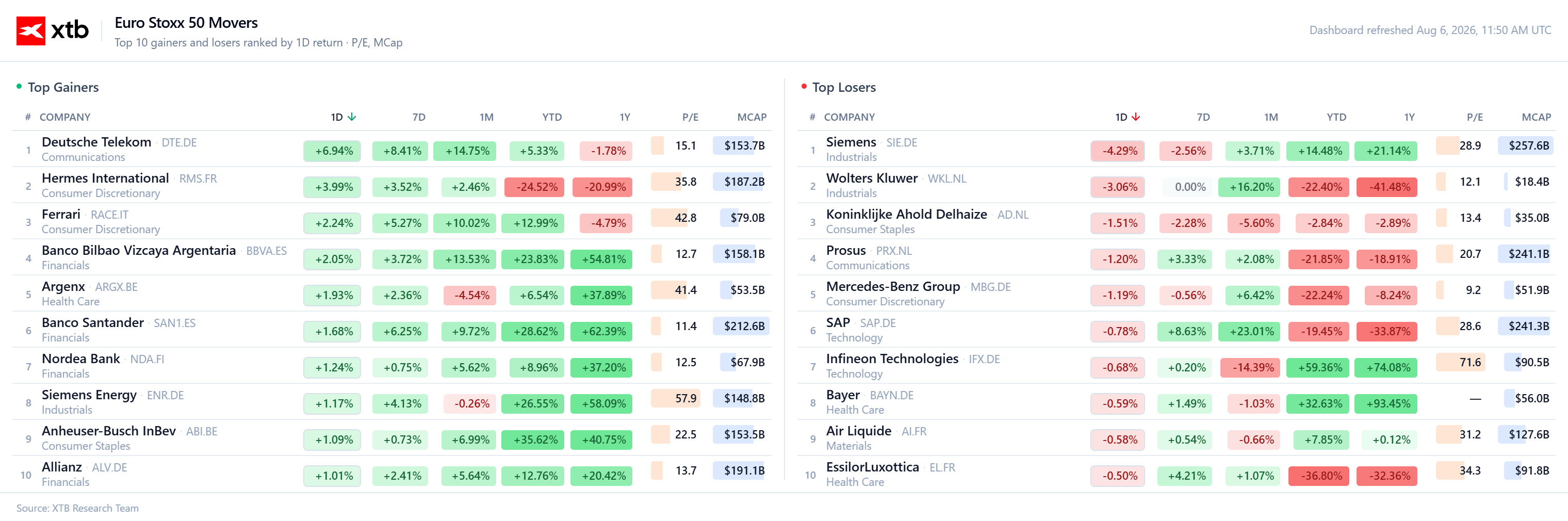Click the Source: XTB Research Team text
The width and height of the screenshot is (1568, 521).
(77, 508)
